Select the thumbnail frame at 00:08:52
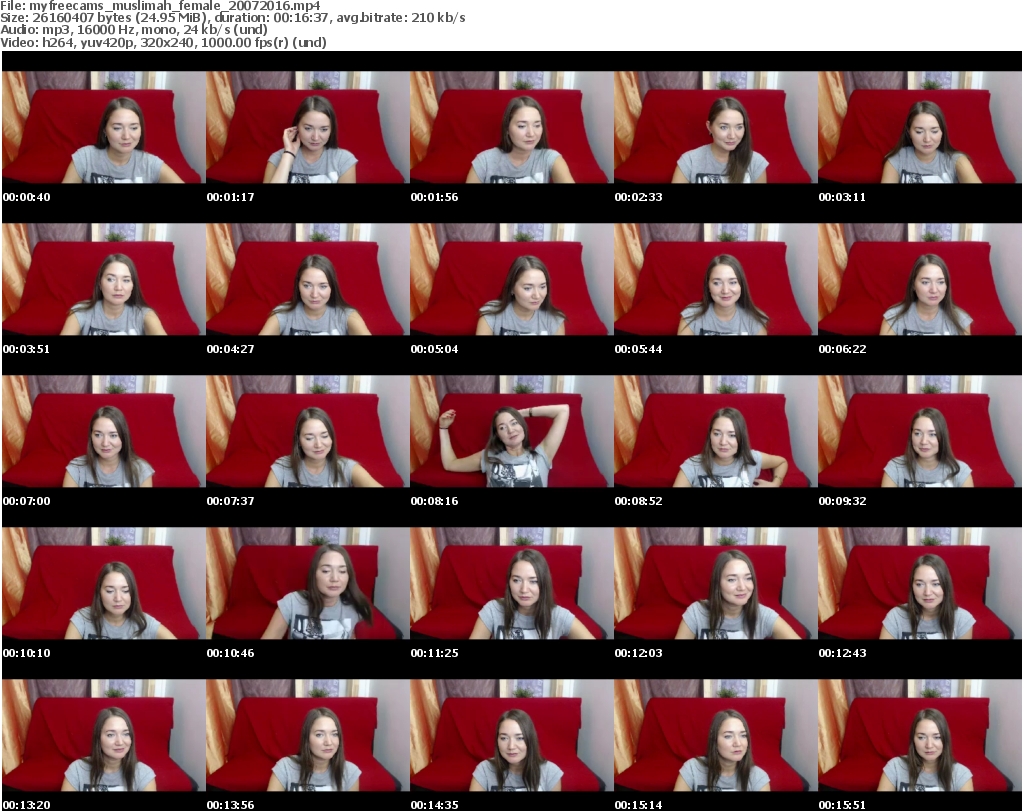Screen dimensions: 1024x811 [716, 432]
